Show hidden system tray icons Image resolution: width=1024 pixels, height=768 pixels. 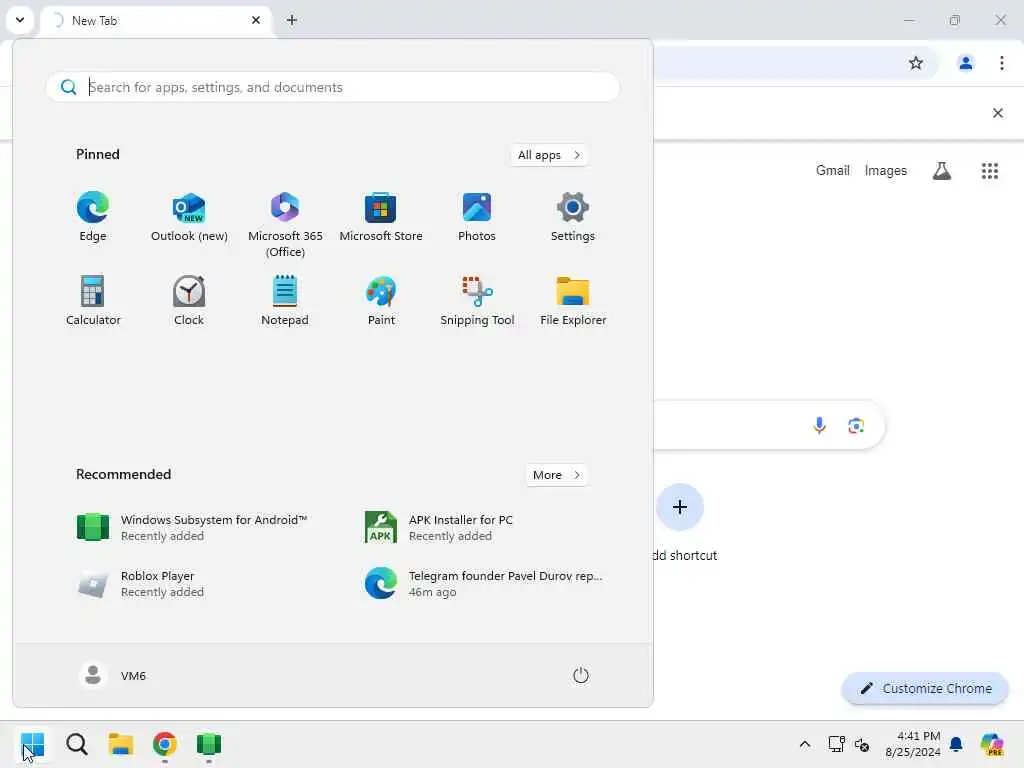(x=805, y=744)
